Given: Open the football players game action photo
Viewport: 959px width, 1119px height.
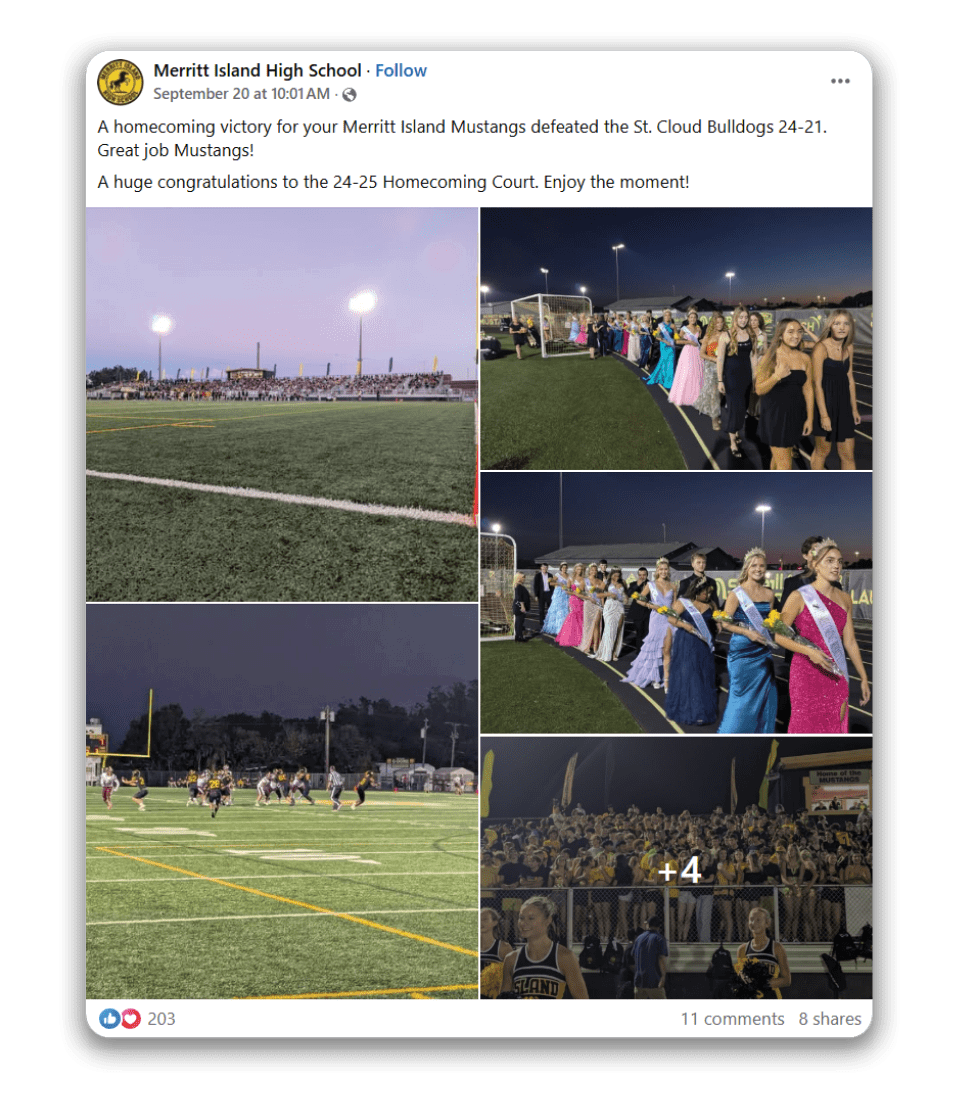Looking at the screenshot, I should [282, 801].
